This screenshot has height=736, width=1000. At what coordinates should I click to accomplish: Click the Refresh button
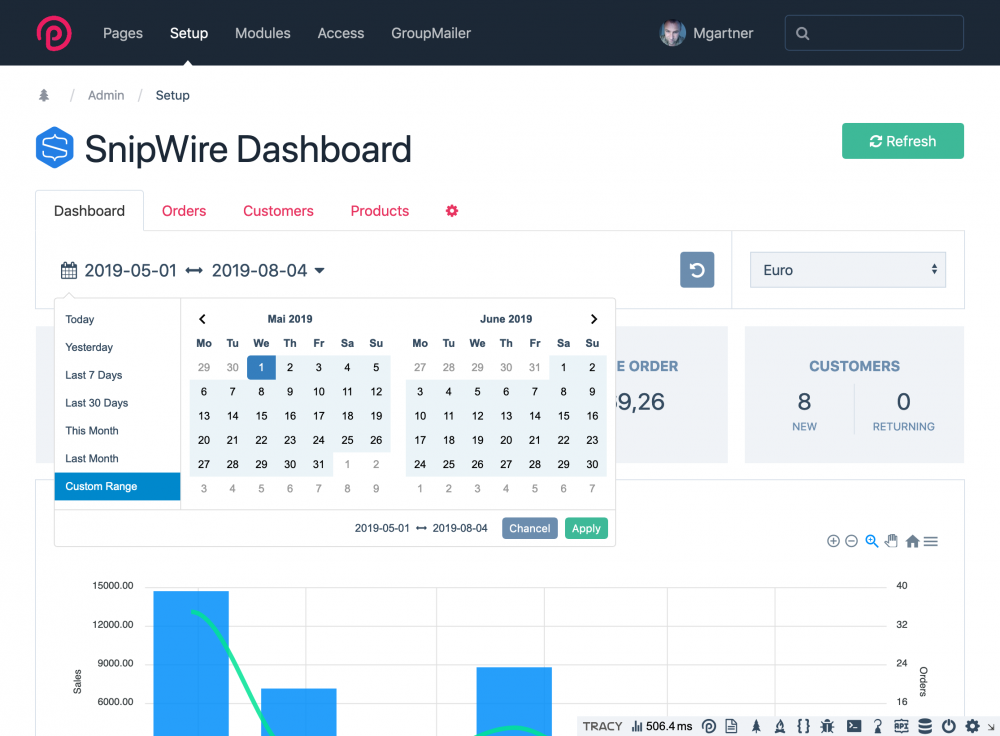pyautogui.click(x=902, y=141)
